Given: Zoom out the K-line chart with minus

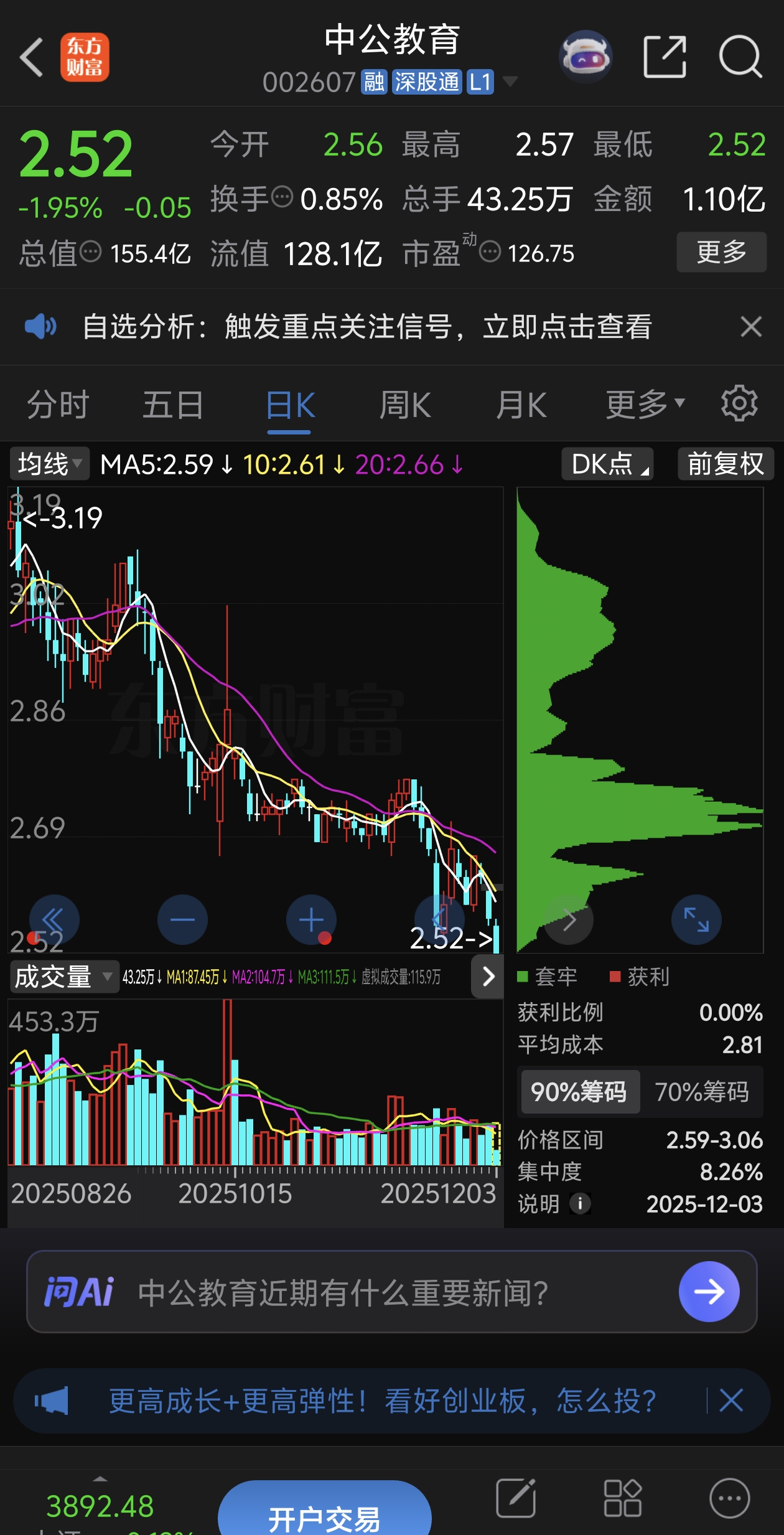Looking at the screenshot, I should point(182,920).
